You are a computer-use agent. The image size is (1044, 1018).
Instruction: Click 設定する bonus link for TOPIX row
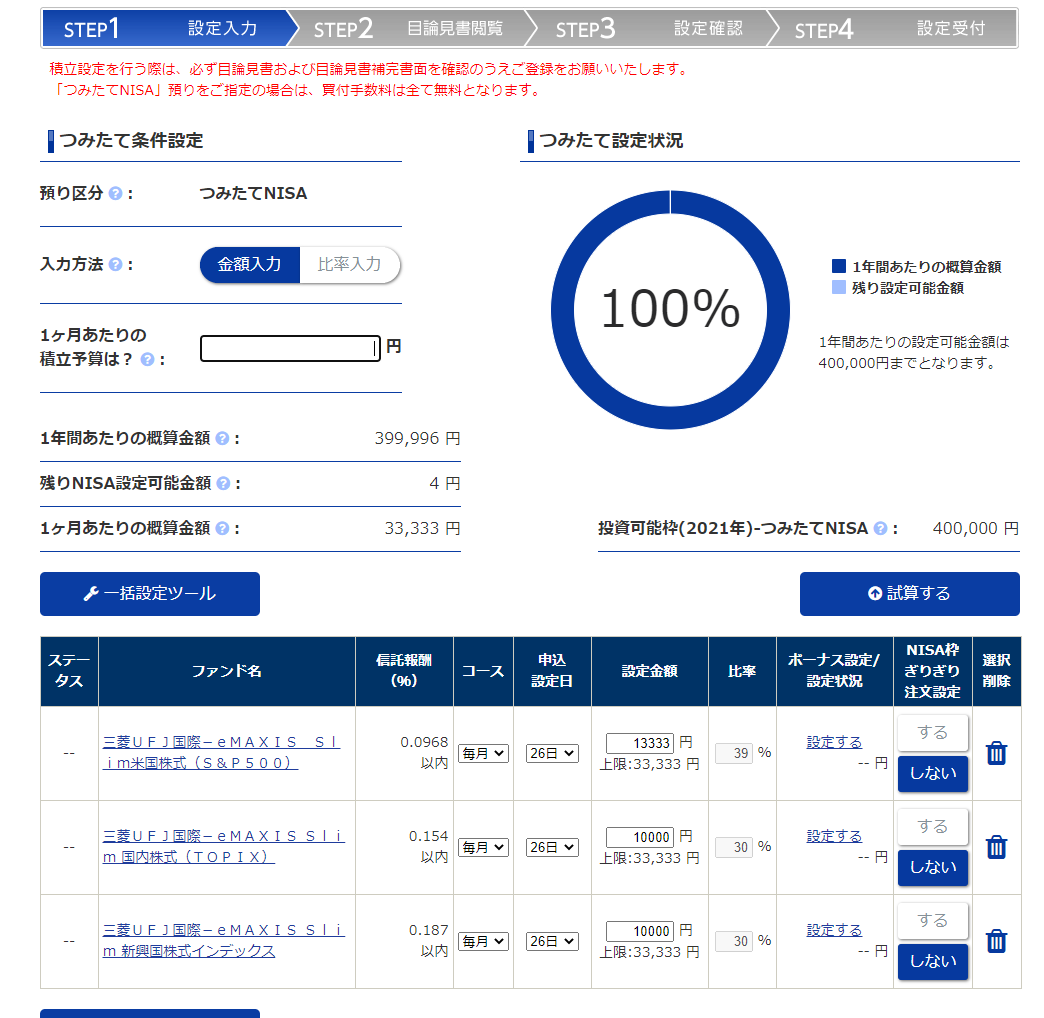[x=834, y=836]
